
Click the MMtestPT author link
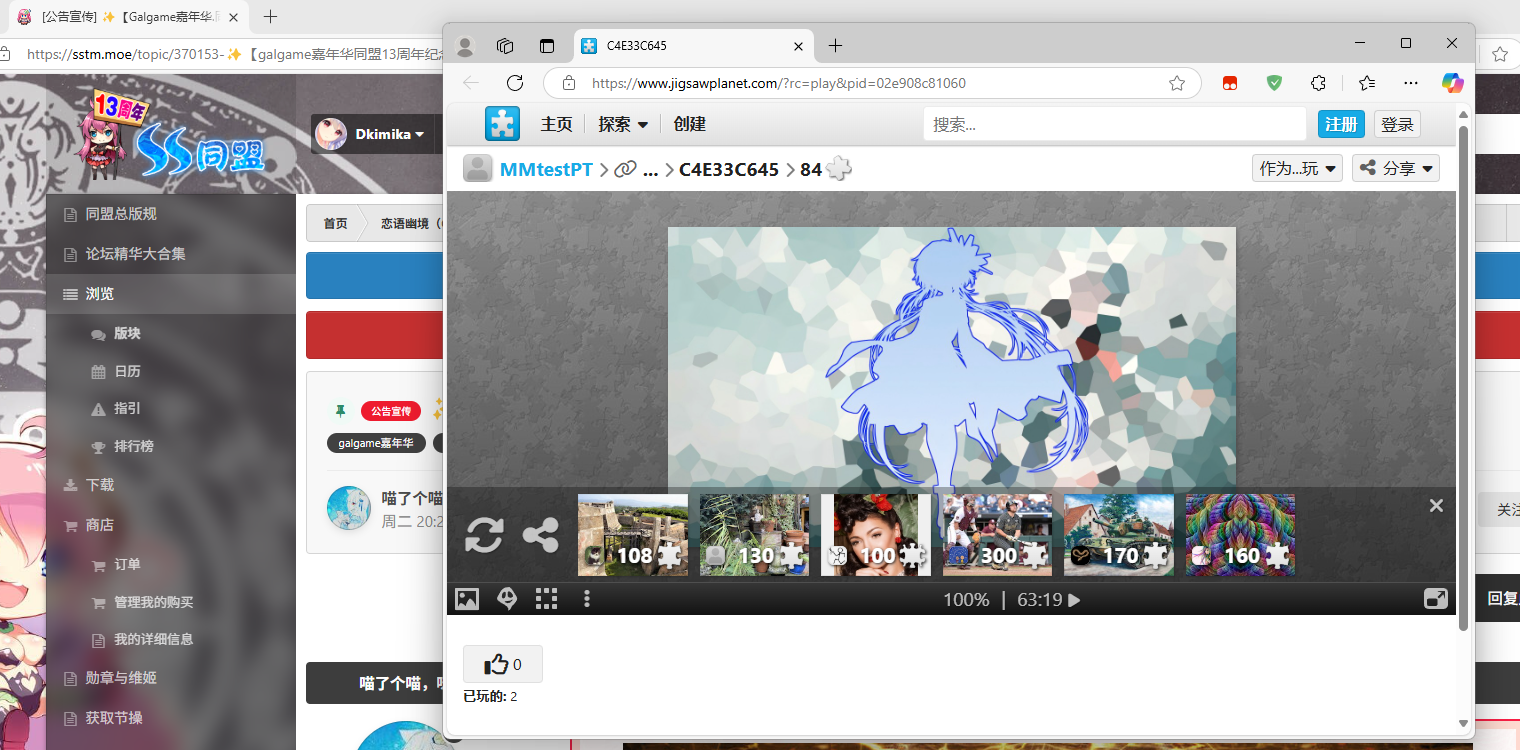(x=546, y=170)
